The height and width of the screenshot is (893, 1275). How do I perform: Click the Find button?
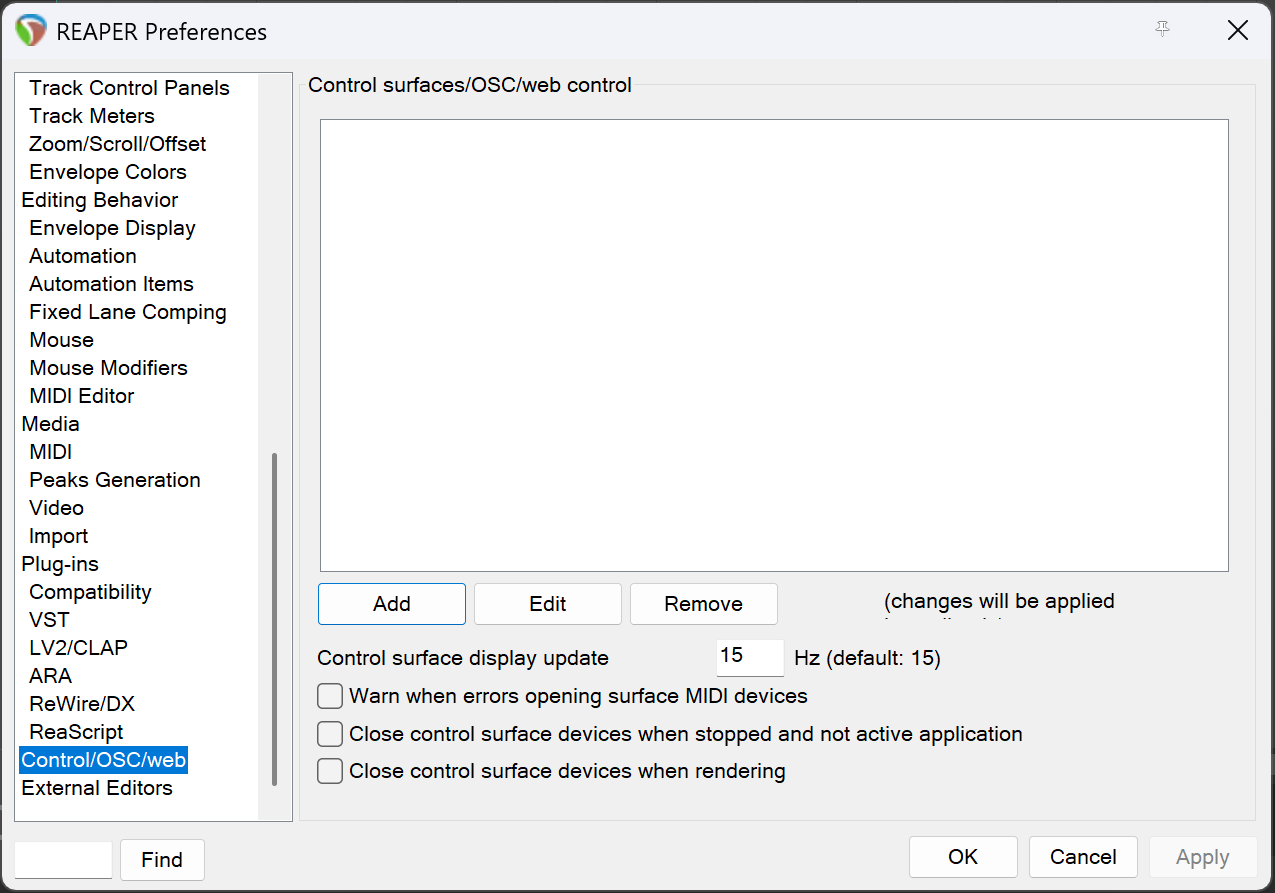pos(162,860)
